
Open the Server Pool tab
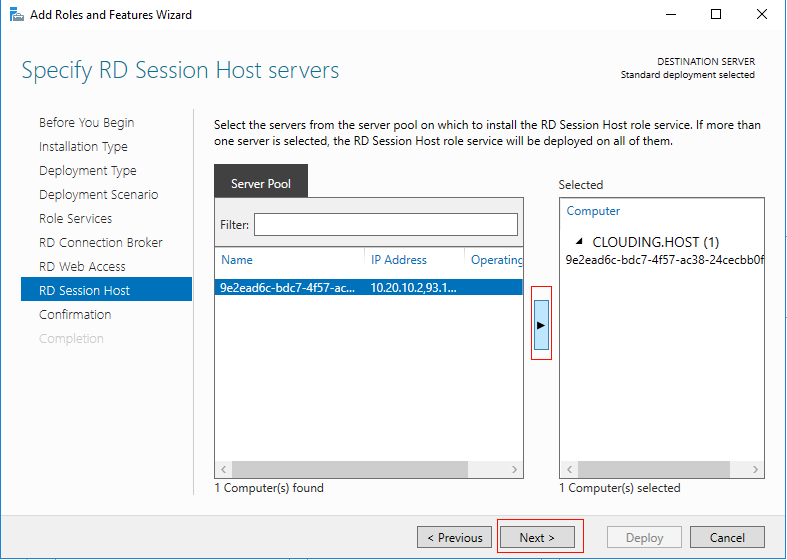(260, 181)
